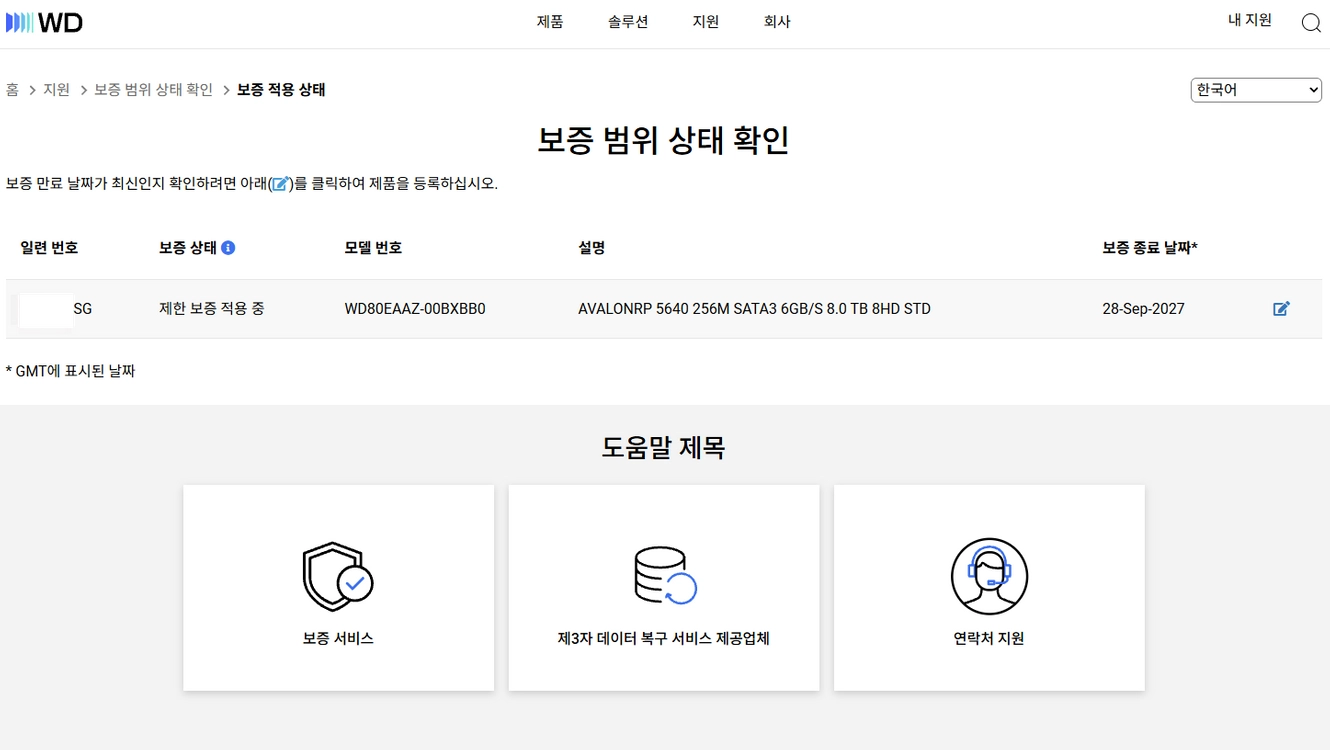Click the edit icon inside the instruction sentence

(x=281, y=184)
